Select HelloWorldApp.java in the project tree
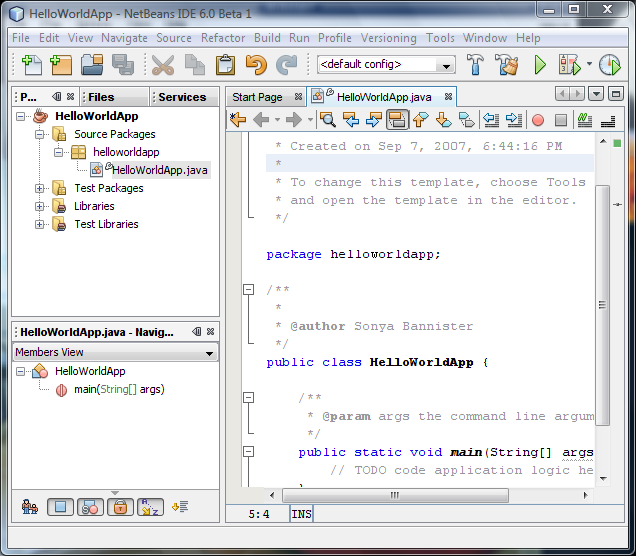 [x=159, y=170]
